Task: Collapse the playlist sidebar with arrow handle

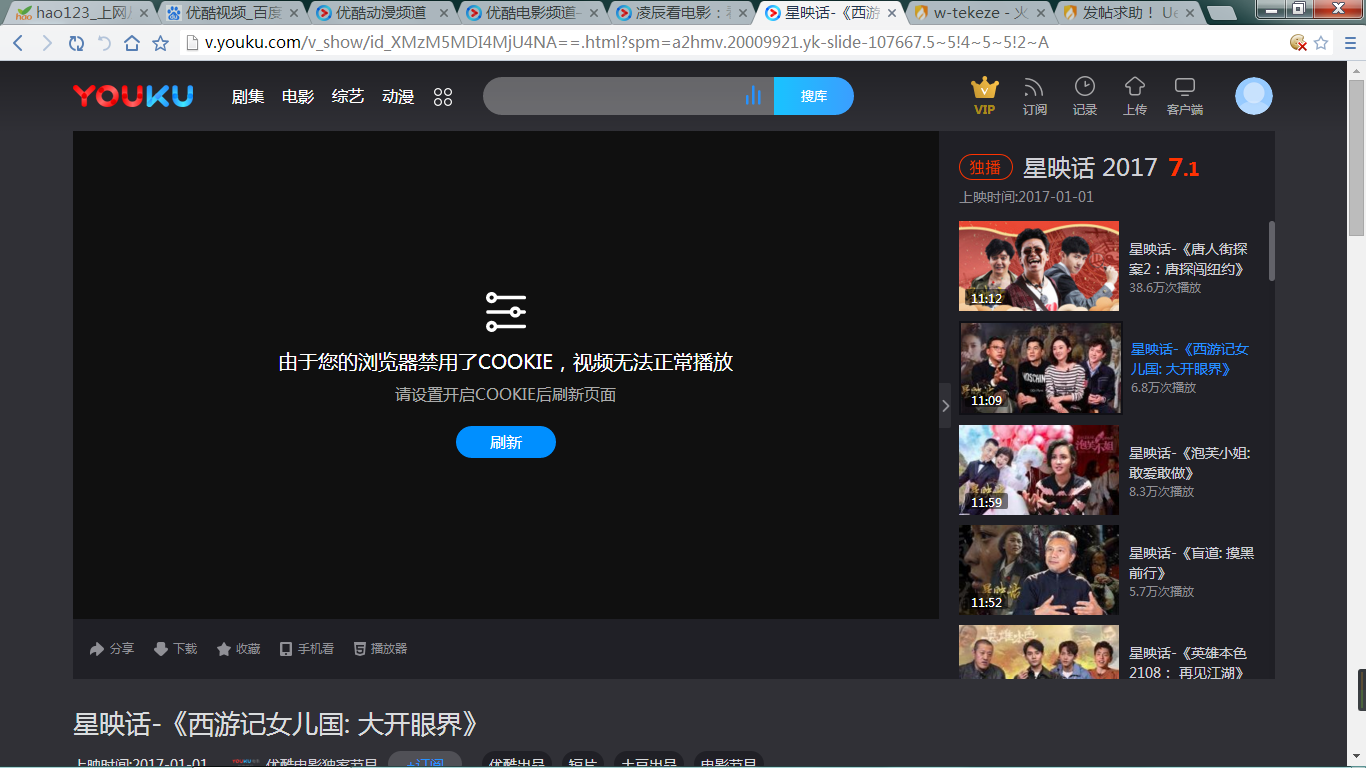Action: tap(945, 405)
